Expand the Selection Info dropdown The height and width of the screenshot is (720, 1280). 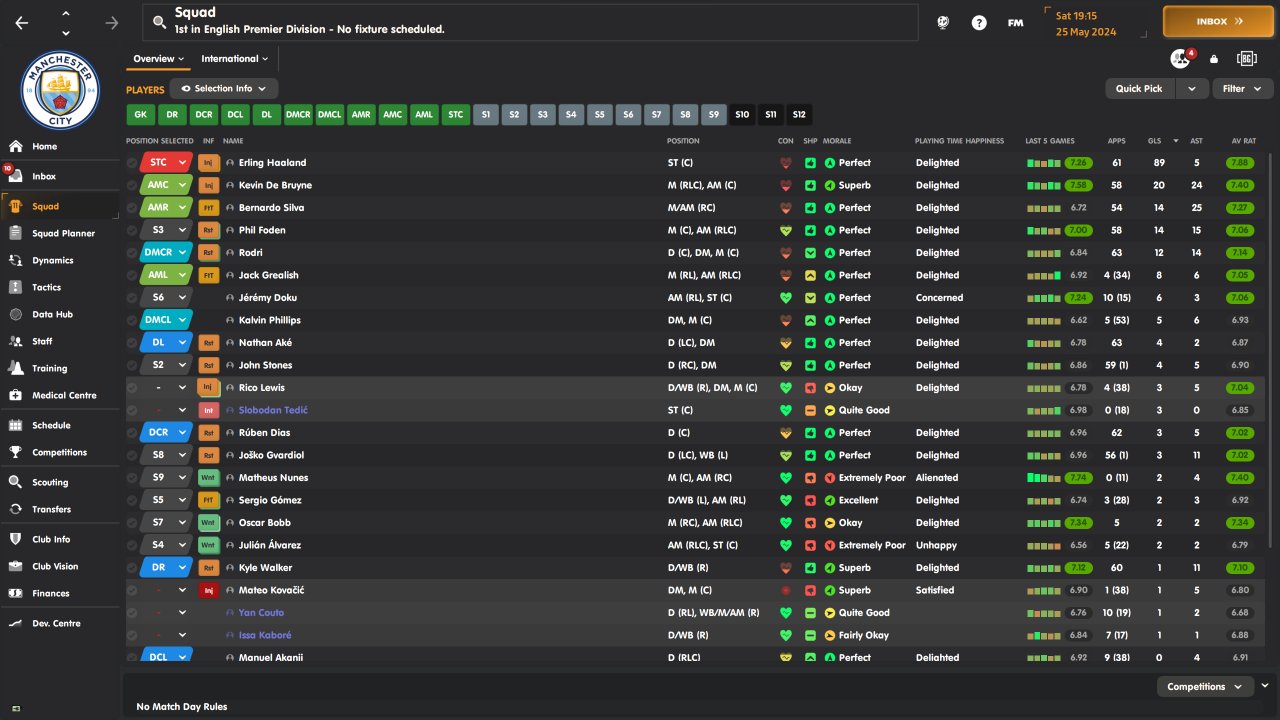224,88
